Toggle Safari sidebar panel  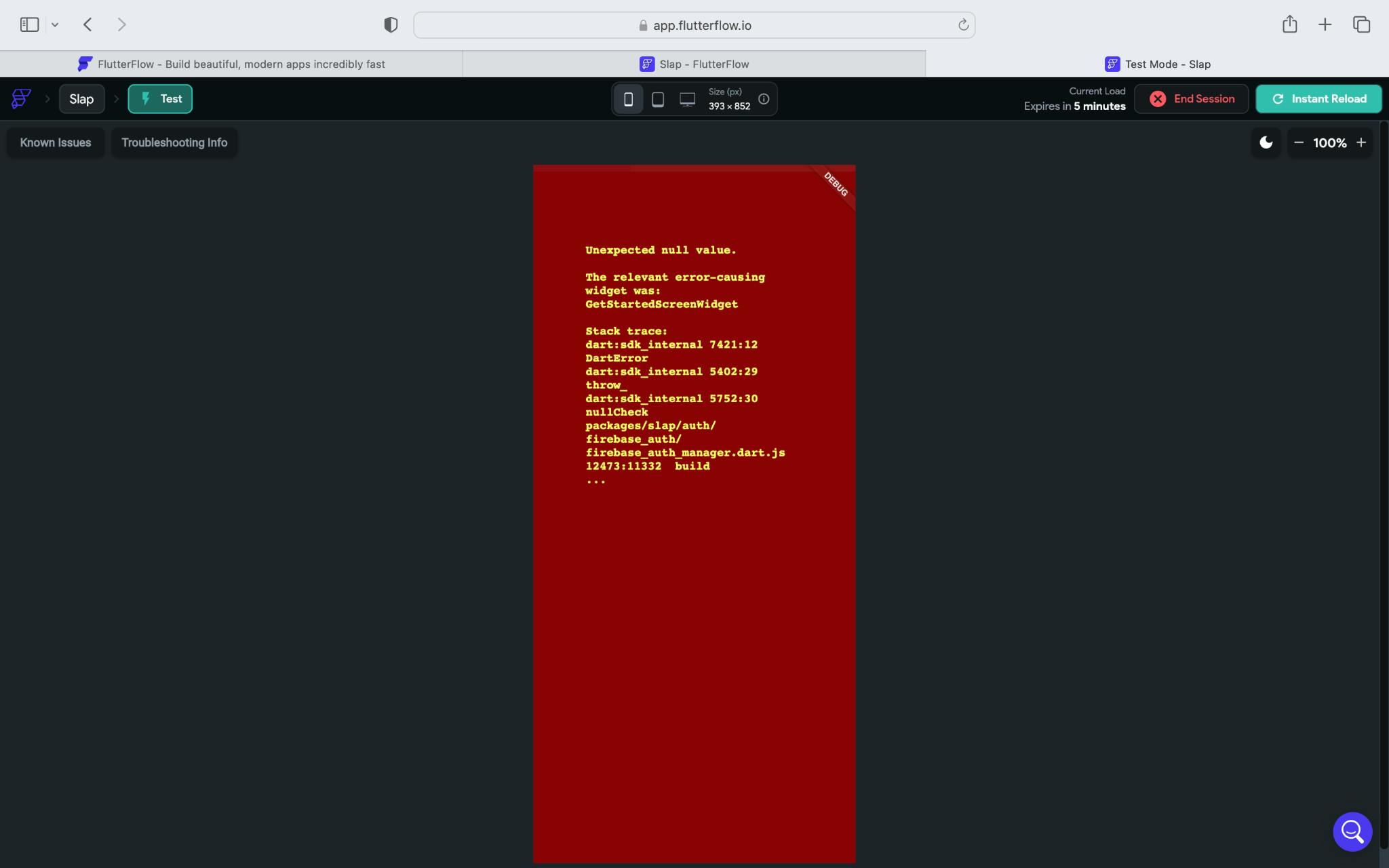pyautogui.click(x=29, y=25)
